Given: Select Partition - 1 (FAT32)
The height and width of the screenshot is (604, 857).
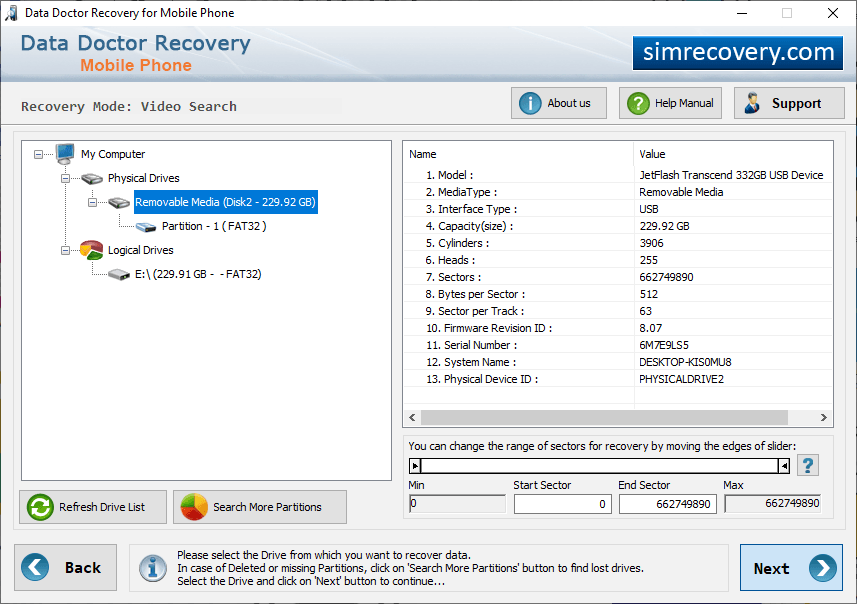Looking at the screenshot, I should pos(214,226).
